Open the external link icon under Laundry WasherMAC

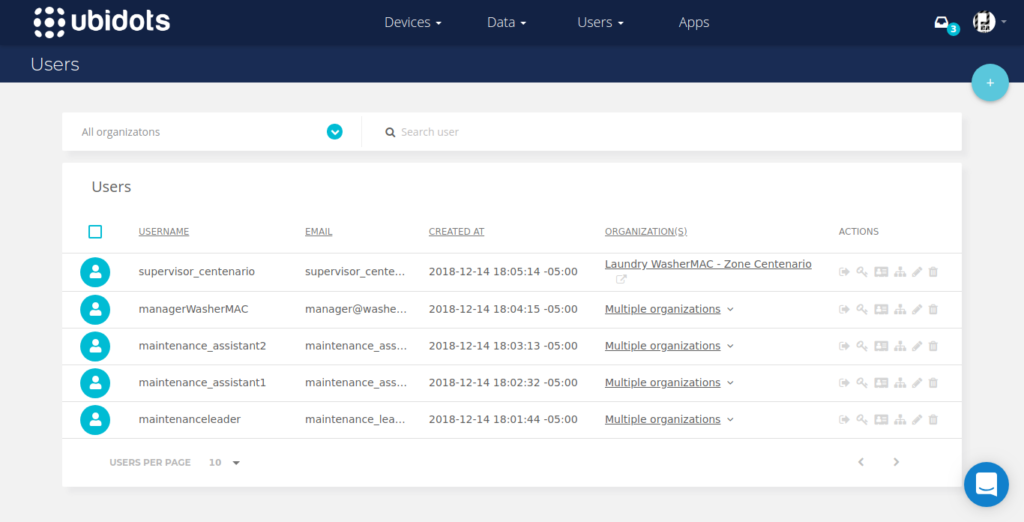[621, 279]
